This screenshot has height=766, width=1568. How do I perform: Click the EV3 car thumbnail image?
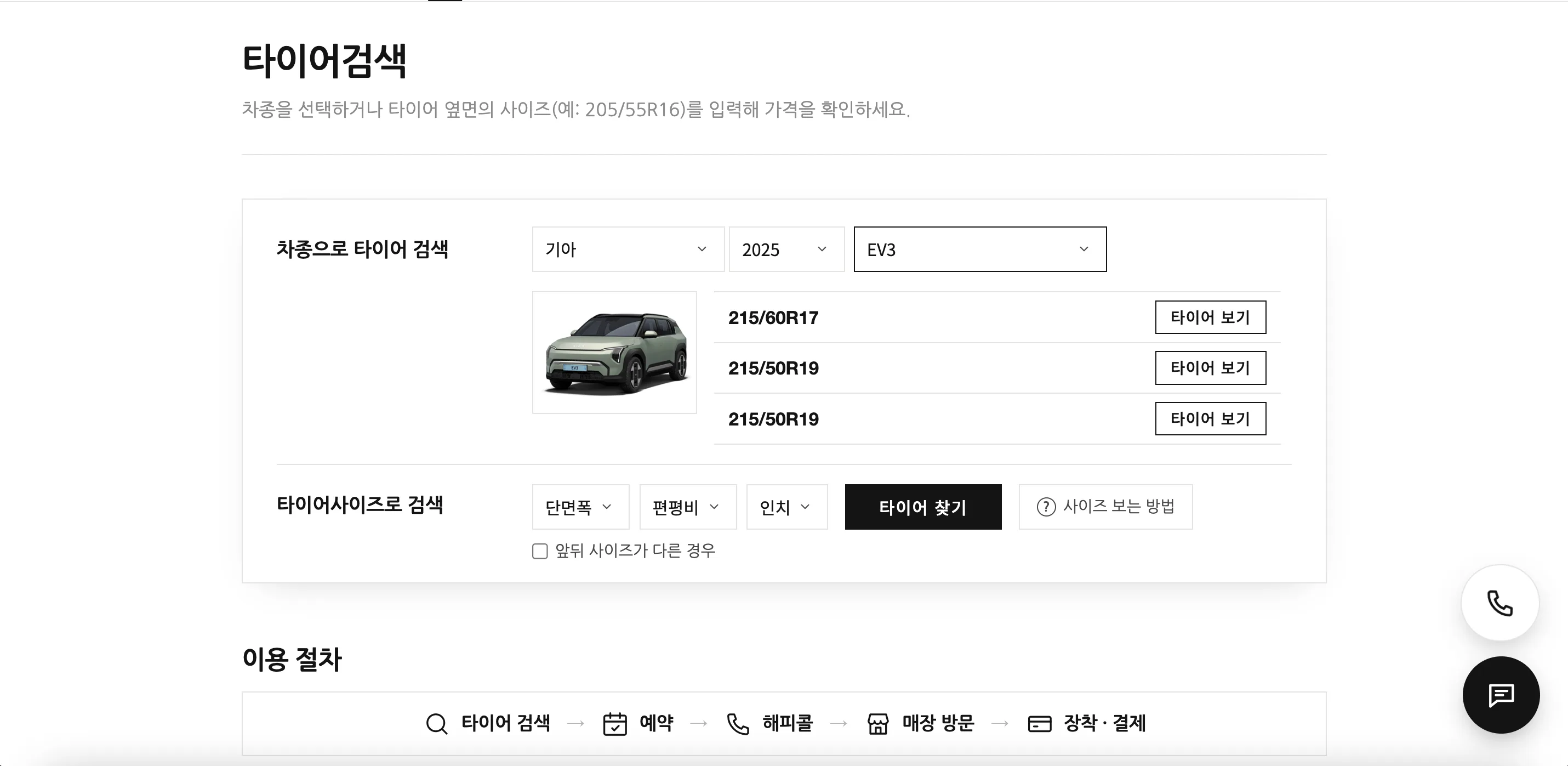click(614, 353)
